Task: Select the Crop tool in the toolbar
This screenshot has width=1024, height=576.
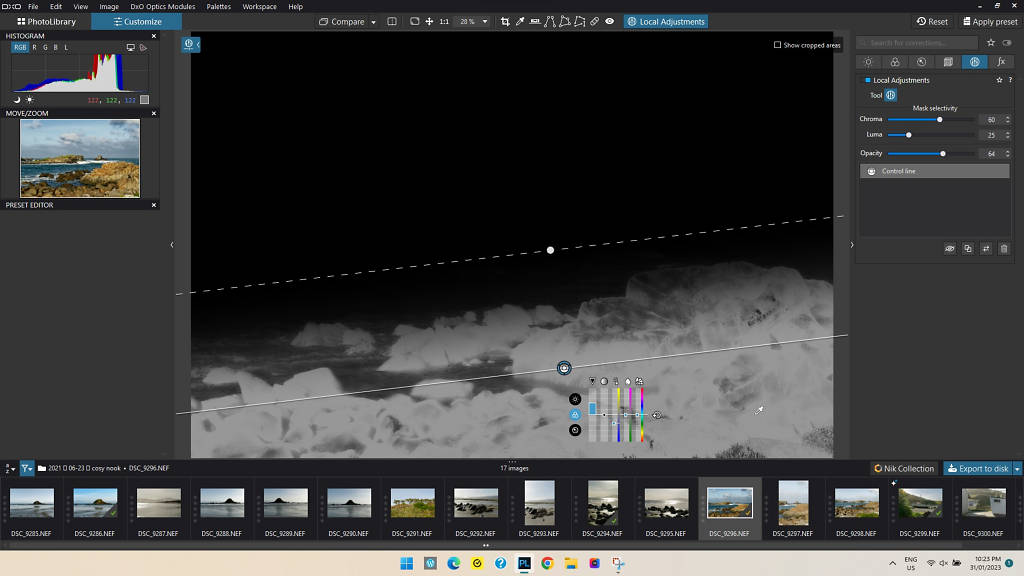Action: click(505, 21)
